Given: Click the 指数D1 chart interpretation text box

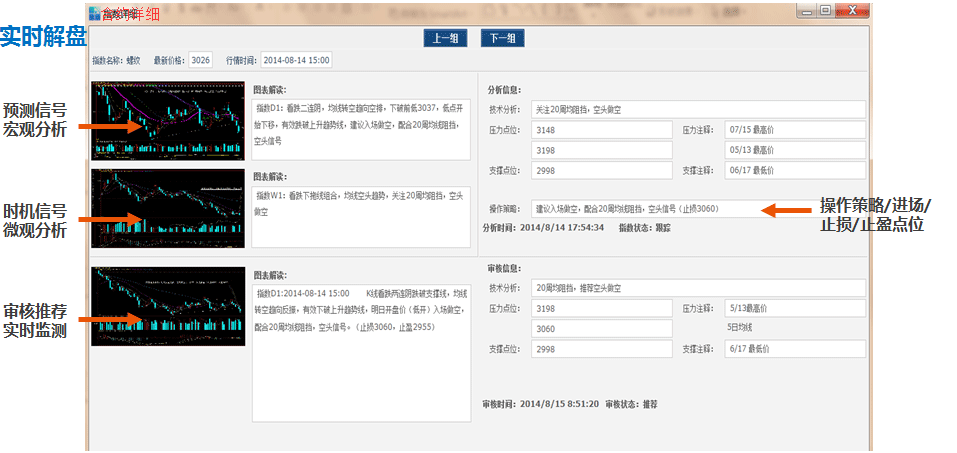Looking at the screenshot, I should coord(361,129).
